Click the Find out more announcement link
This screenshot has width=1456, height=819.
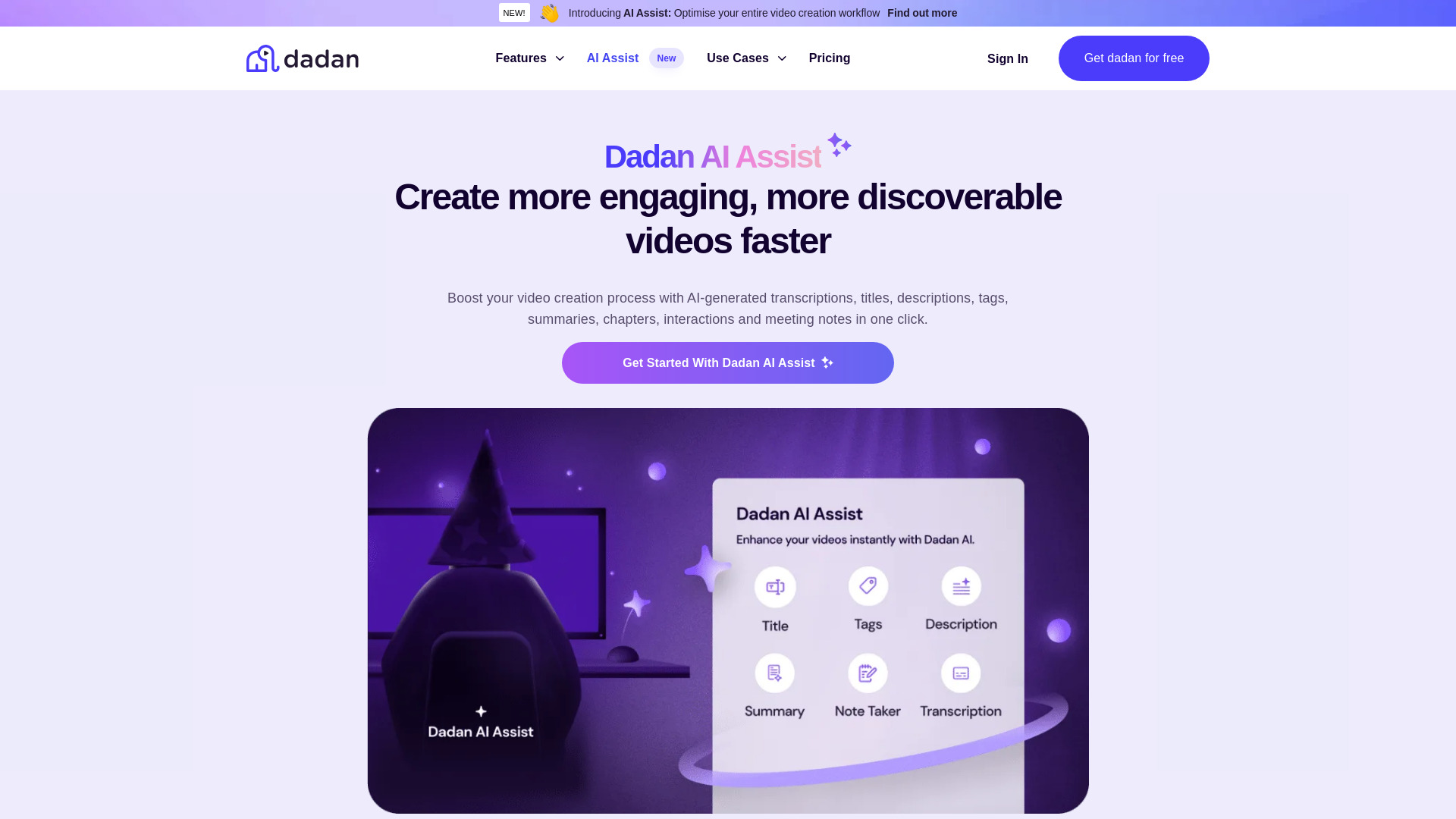click(921, 13)
